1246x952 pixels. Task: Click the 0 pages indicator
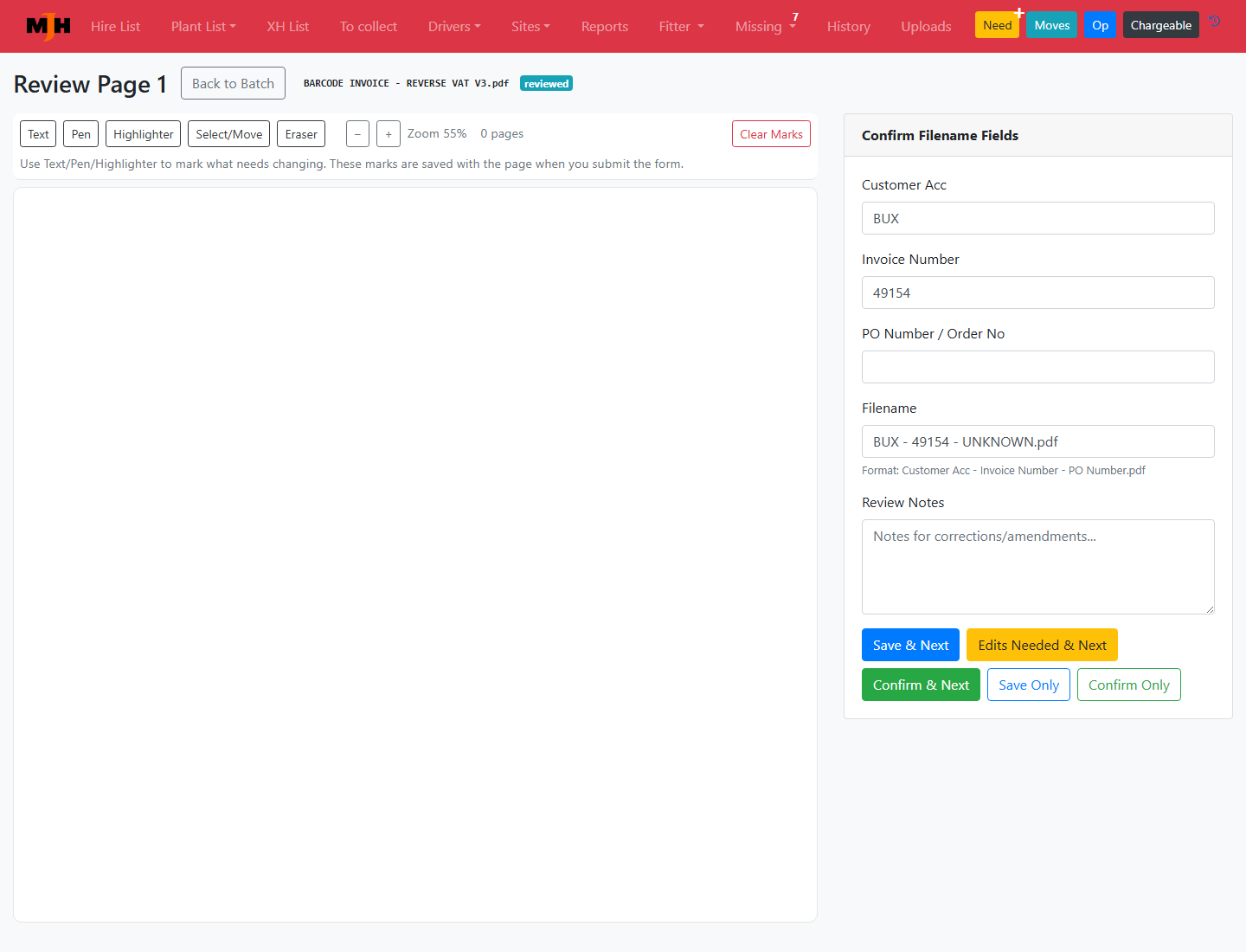(x=502, y=133)
